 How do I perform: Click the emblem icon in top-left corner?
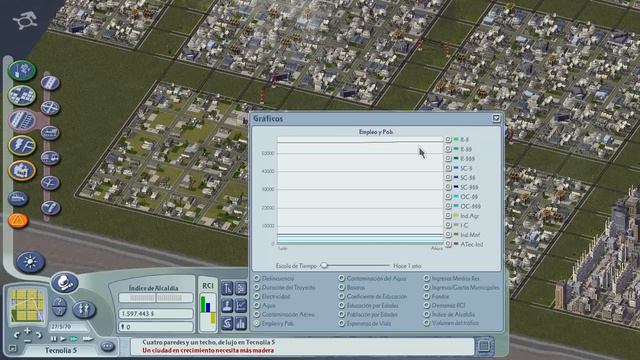coord(24,20)
